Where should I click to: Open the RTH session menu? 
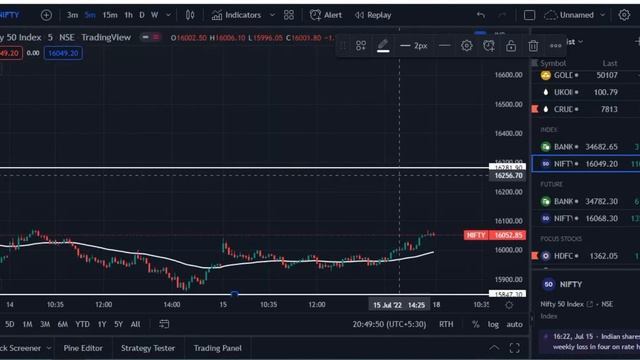tap(446, 324)
